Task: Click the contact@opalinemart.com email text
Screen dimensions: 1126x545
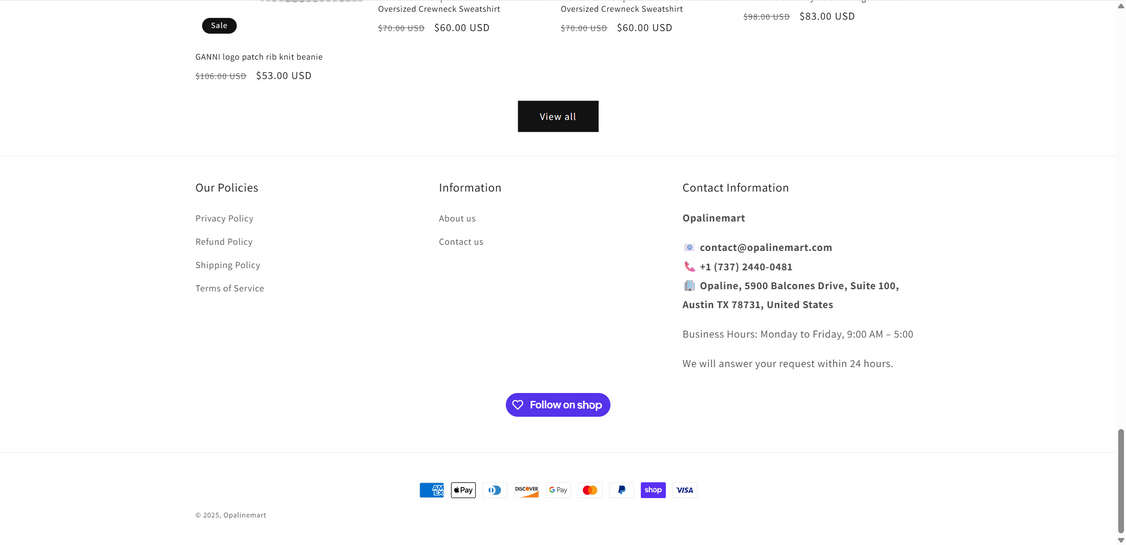Action: (x=766, y=247)
